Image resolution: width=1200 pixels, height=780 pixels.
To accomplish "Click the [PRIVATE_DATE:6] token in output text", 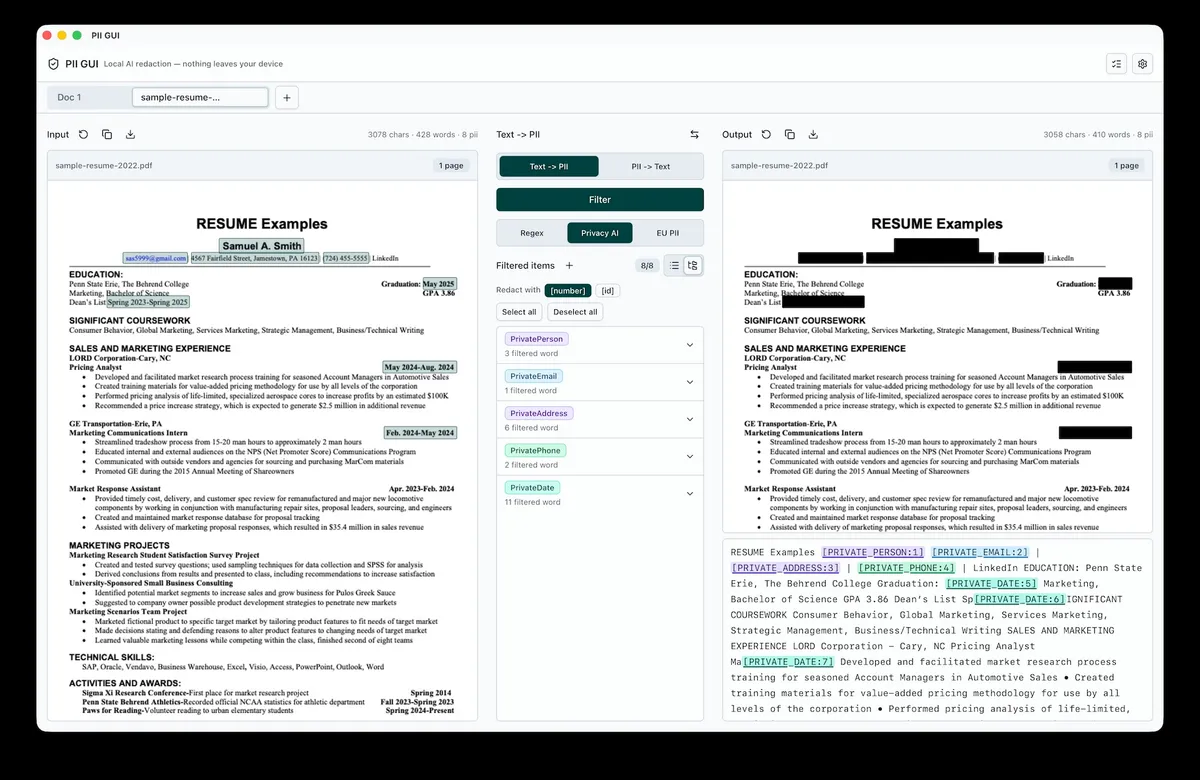I will (1020, 599).
